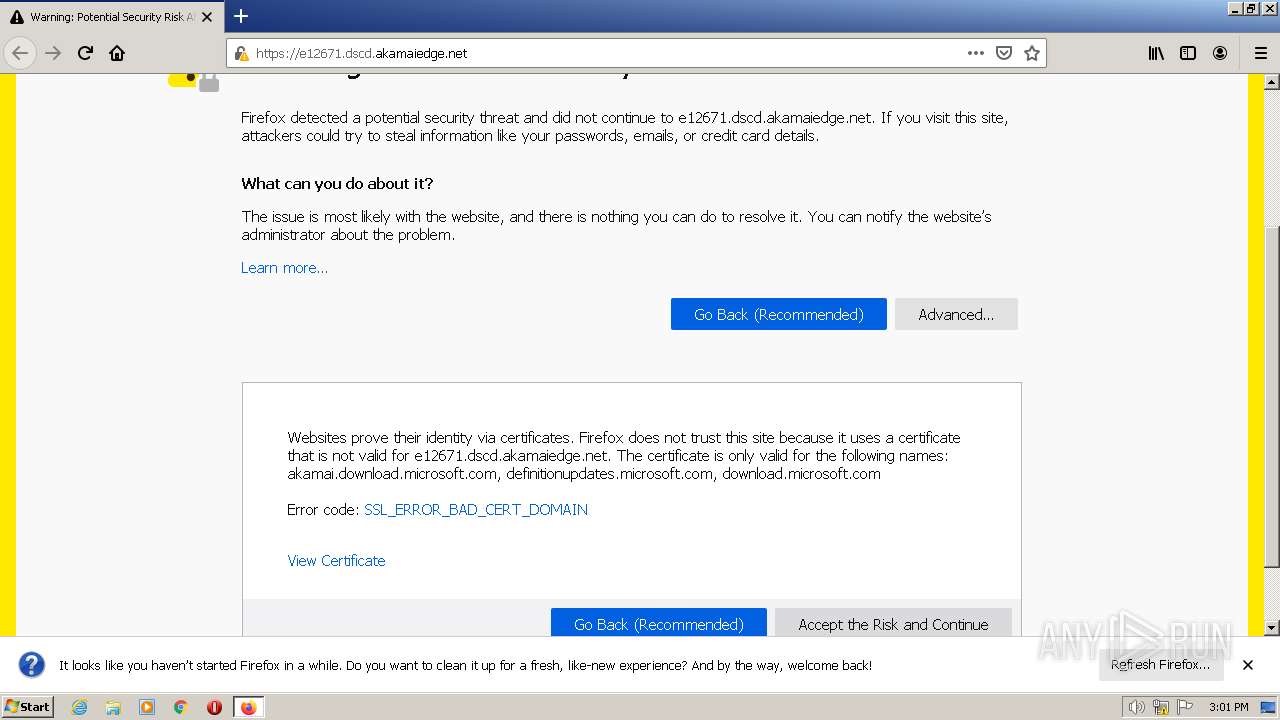1280x720 pixels.
Task: Click lower Go Back (Recommended) button
Action: (x=658, y=623)
